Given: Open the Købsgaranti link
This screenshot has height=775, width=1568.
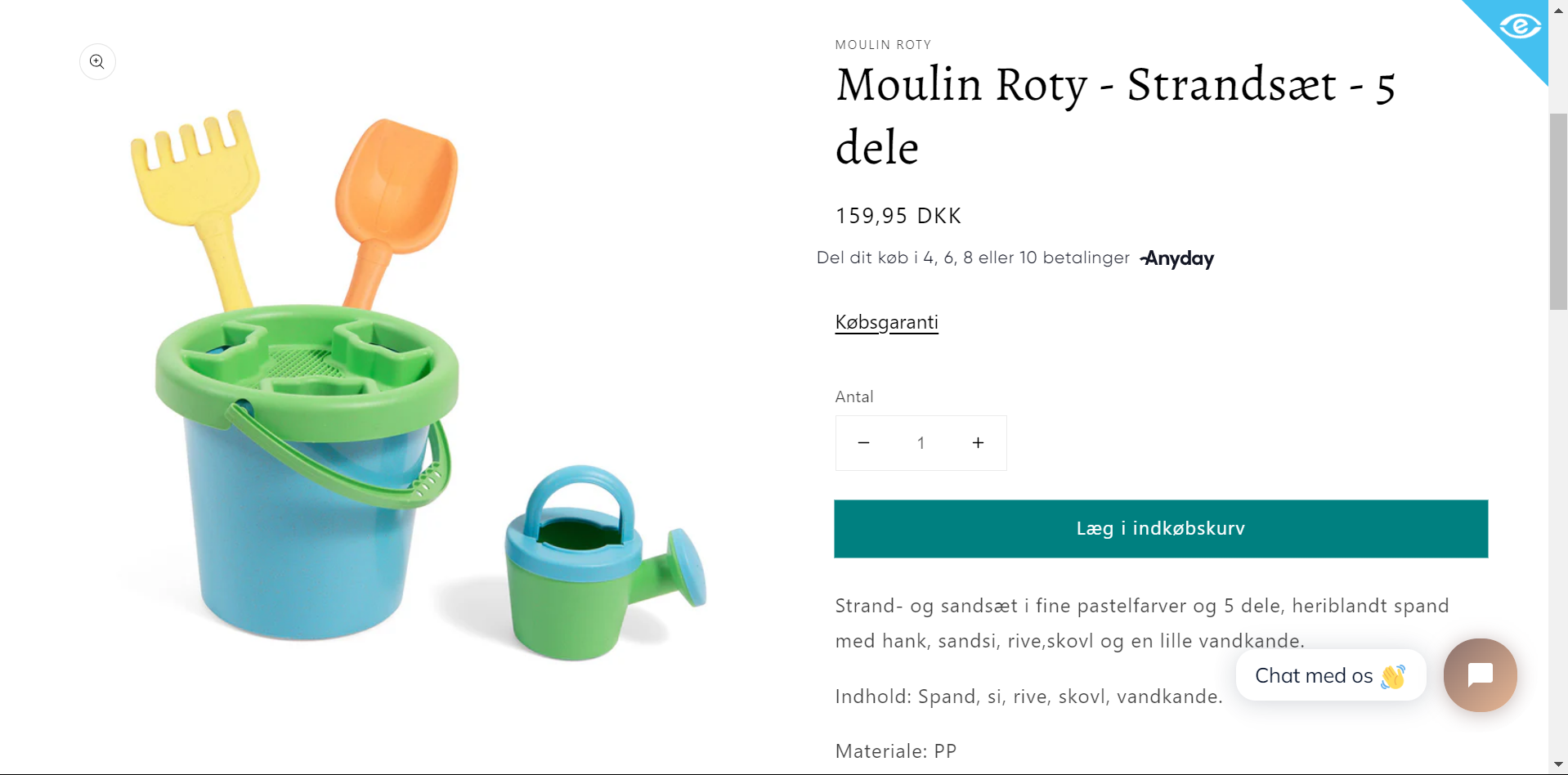Looking at the screenshot, I should [886, 322].
